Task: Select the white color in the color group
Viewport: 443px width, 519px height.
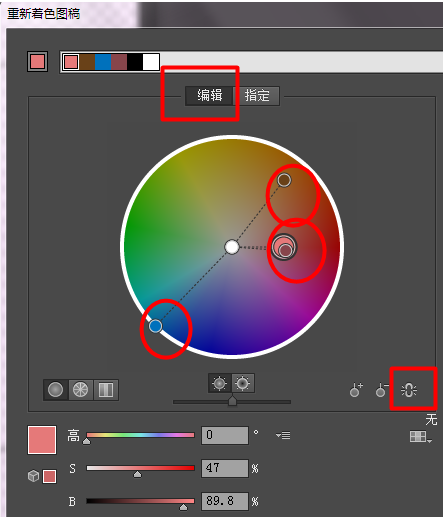Action: coord(151,62)
